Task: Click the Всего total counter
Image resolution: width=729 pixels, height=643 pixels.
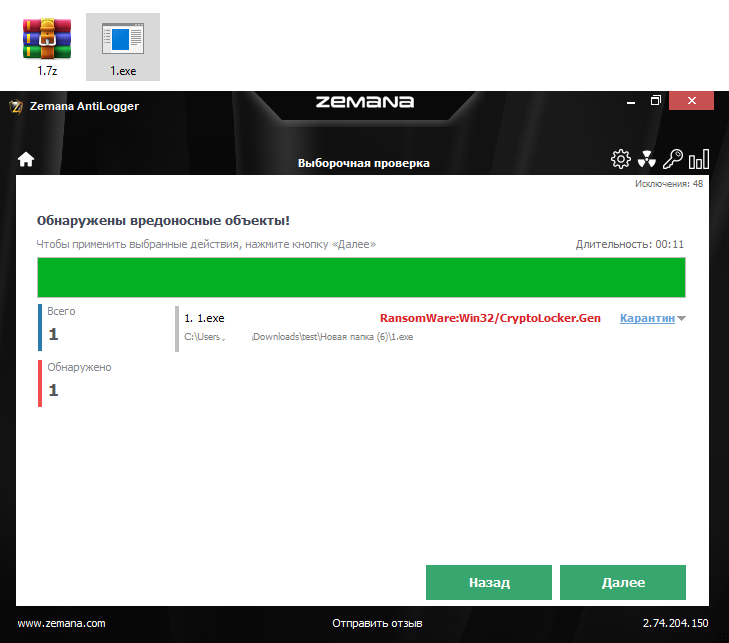Action: point(60,327)
